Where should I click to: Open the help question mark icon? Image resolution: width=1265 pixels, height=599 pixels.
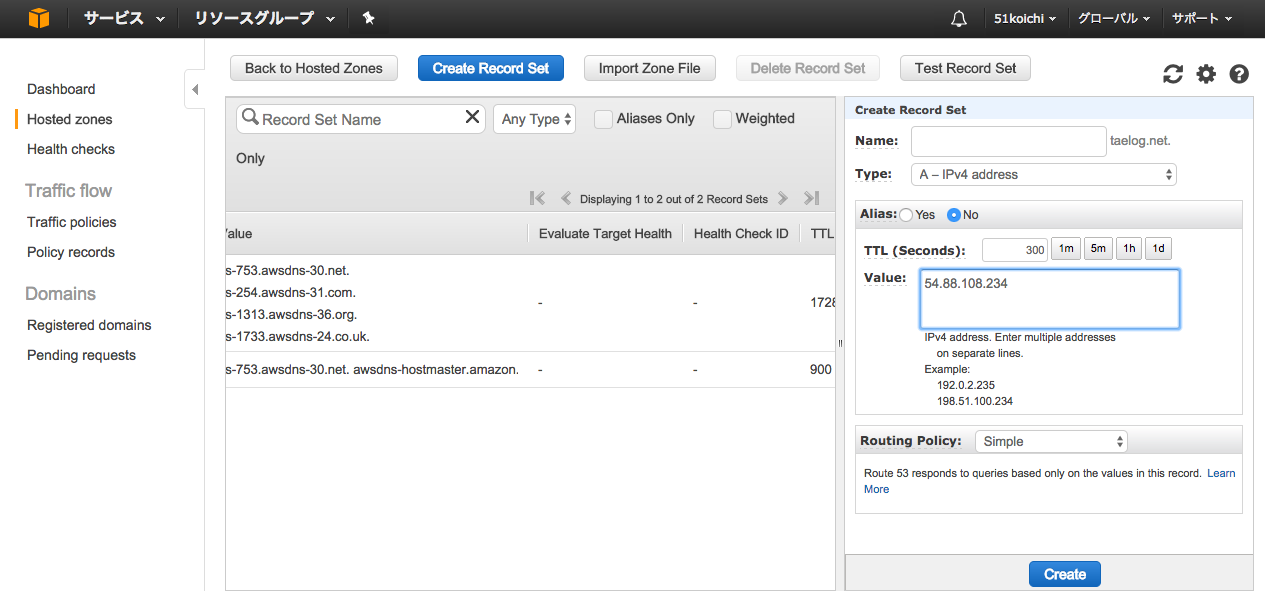[x=1239, y=74]
